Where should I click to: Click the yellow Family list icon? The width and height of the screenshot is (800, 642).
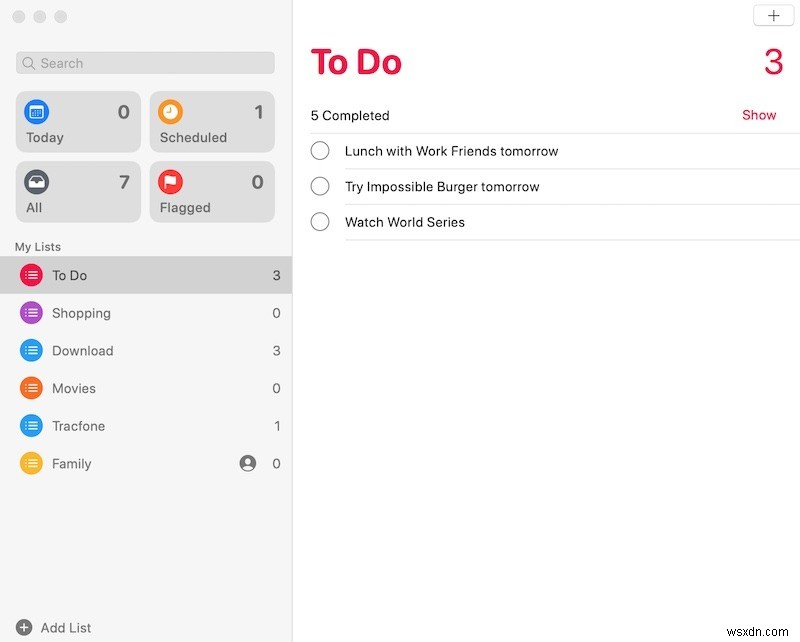[x=31, y=463]
